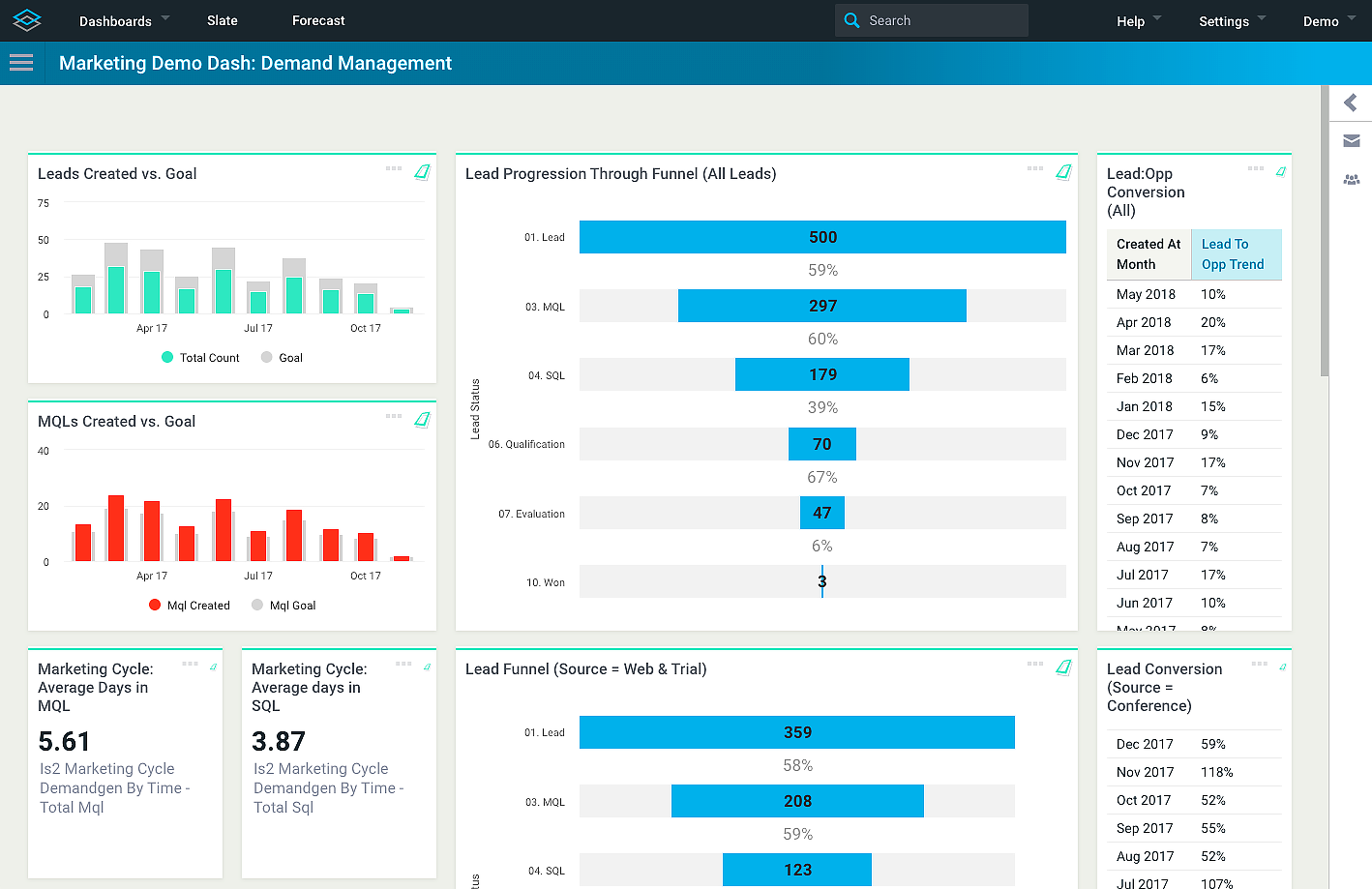
Task: Click in the Search field
Action: [x=943, y=20]
